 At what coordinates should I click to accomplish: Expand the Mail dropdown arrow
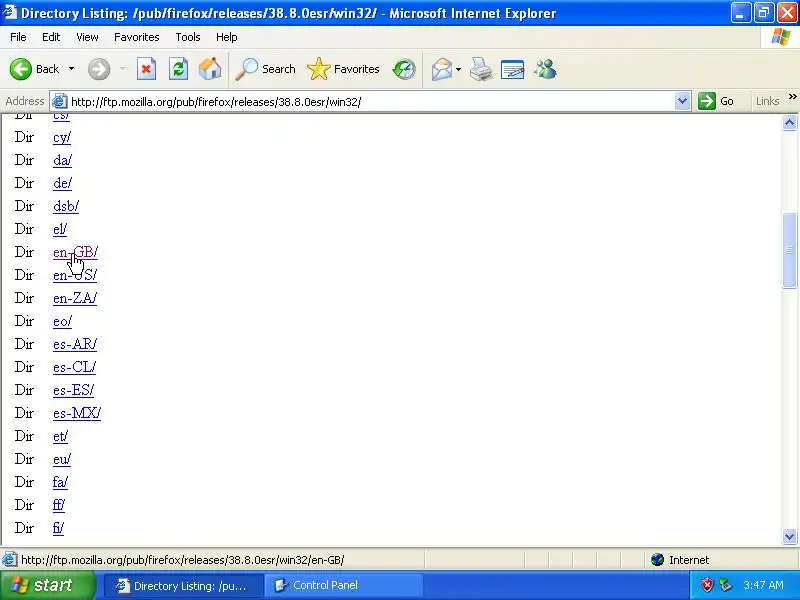click(458, 69)
